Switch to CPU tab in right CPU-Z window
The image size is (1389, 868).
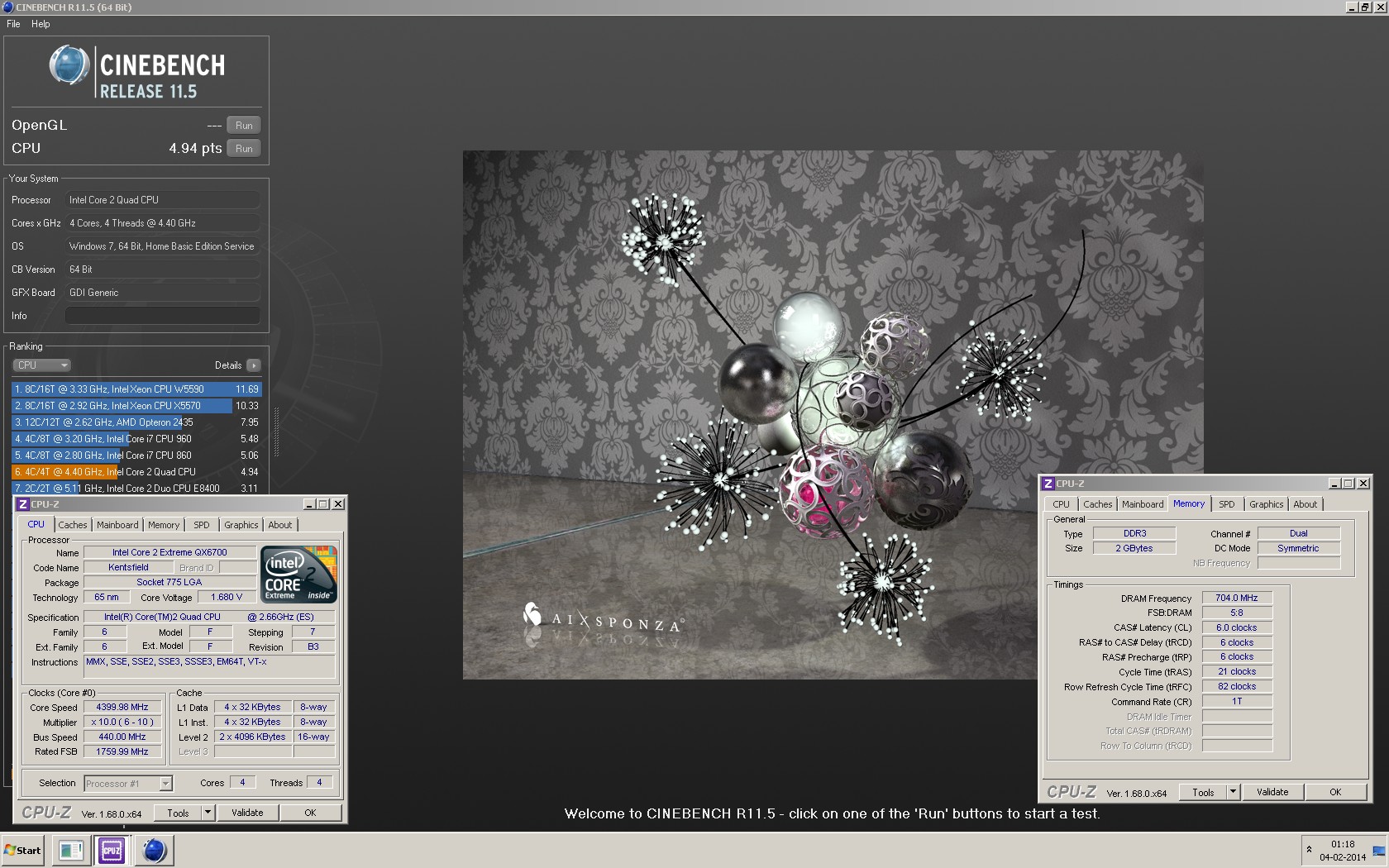coord(1062,505)
